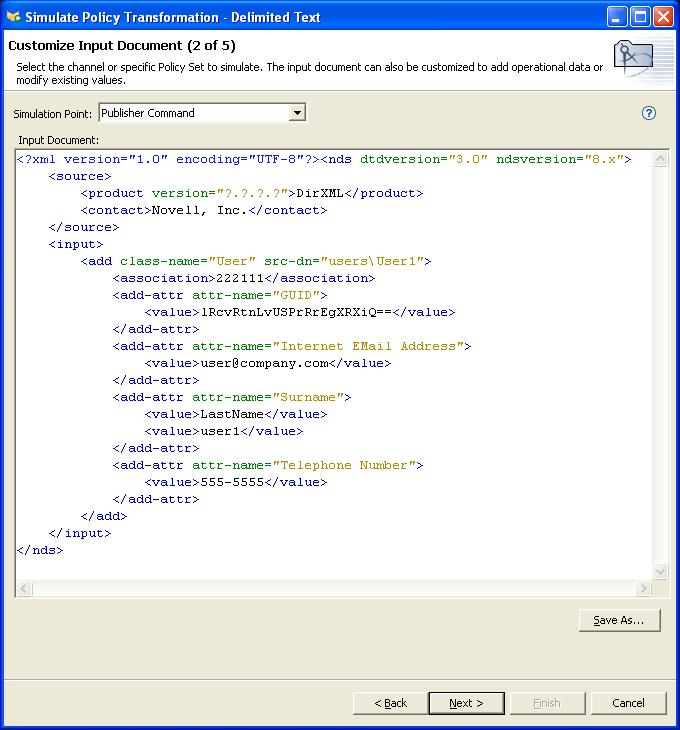Click the </add> closing tag
The width and height of the screenshot is (680, 730).
104,516
